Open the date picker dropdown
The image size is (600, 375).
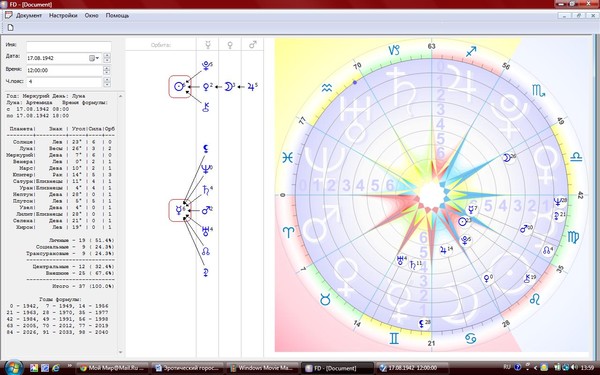click(x=94, y=58)
